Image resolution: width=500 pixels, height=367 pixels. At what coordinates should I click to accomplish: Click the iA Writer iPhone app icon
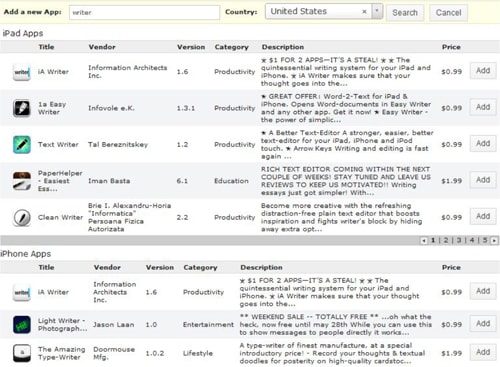22,292
